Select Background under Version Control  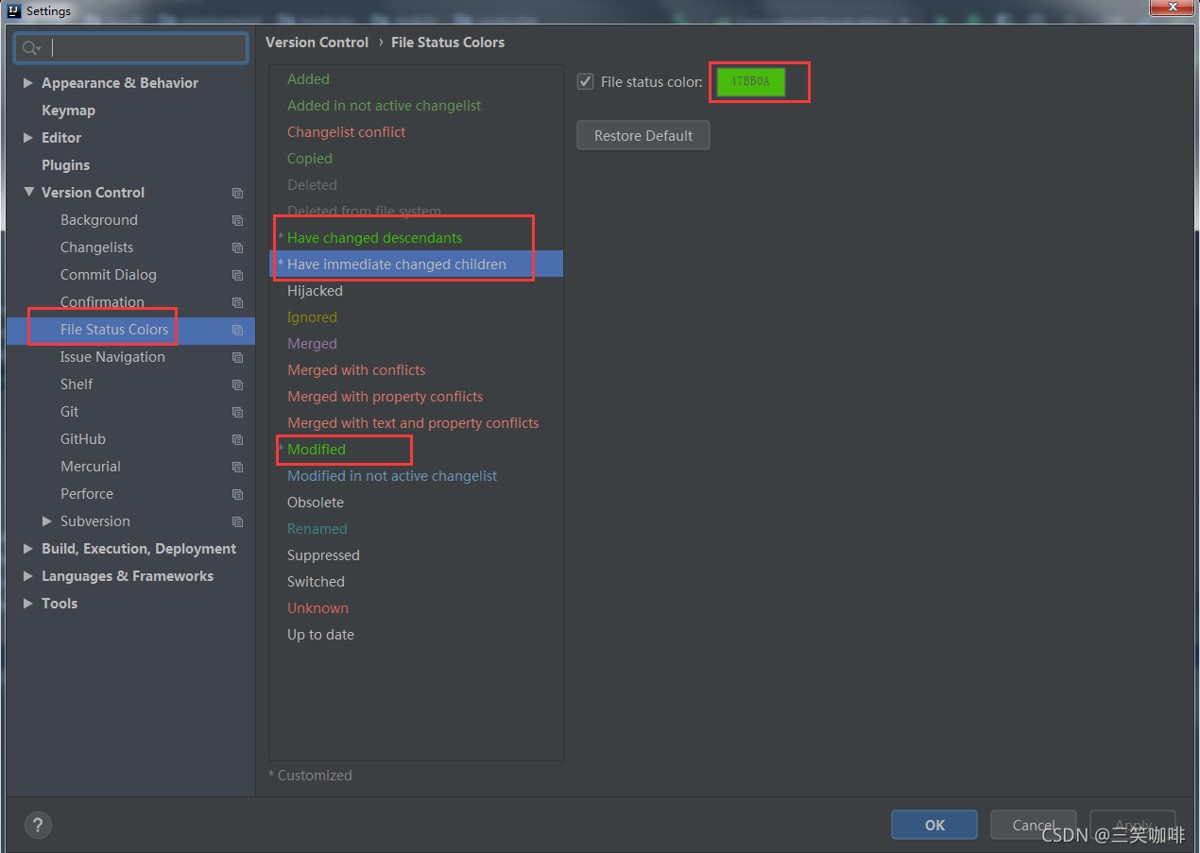point(99,220)
